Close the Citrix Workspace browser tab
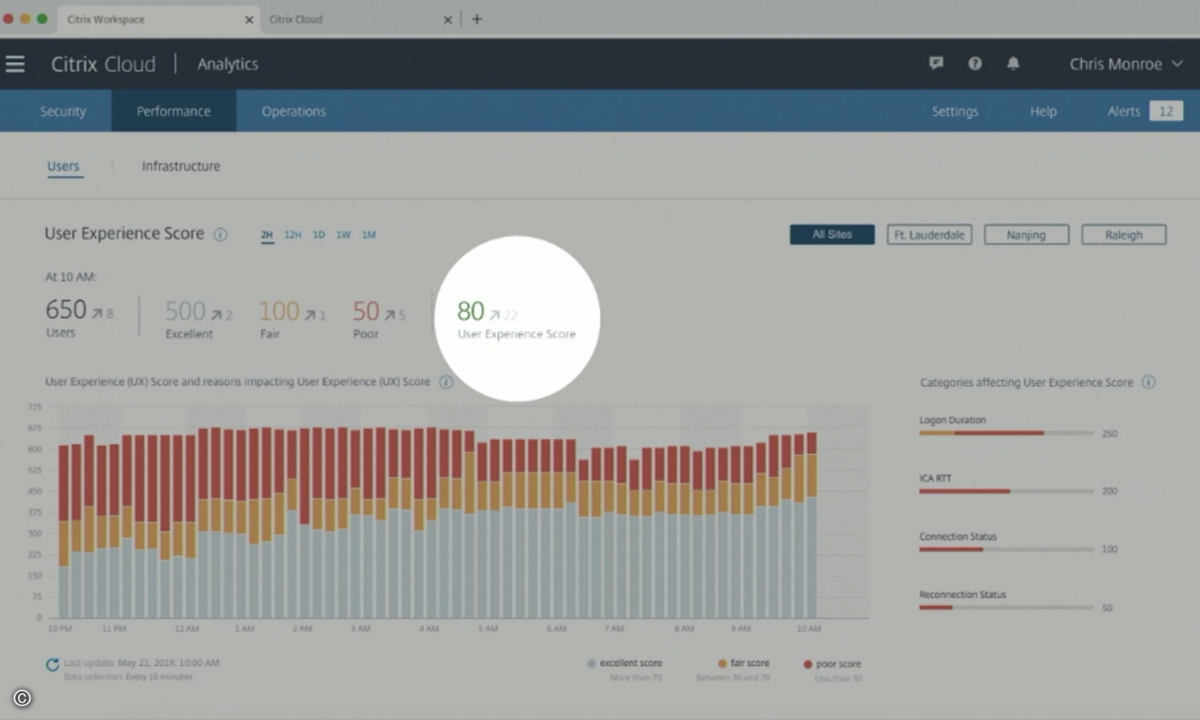 (x=249, y=19)
